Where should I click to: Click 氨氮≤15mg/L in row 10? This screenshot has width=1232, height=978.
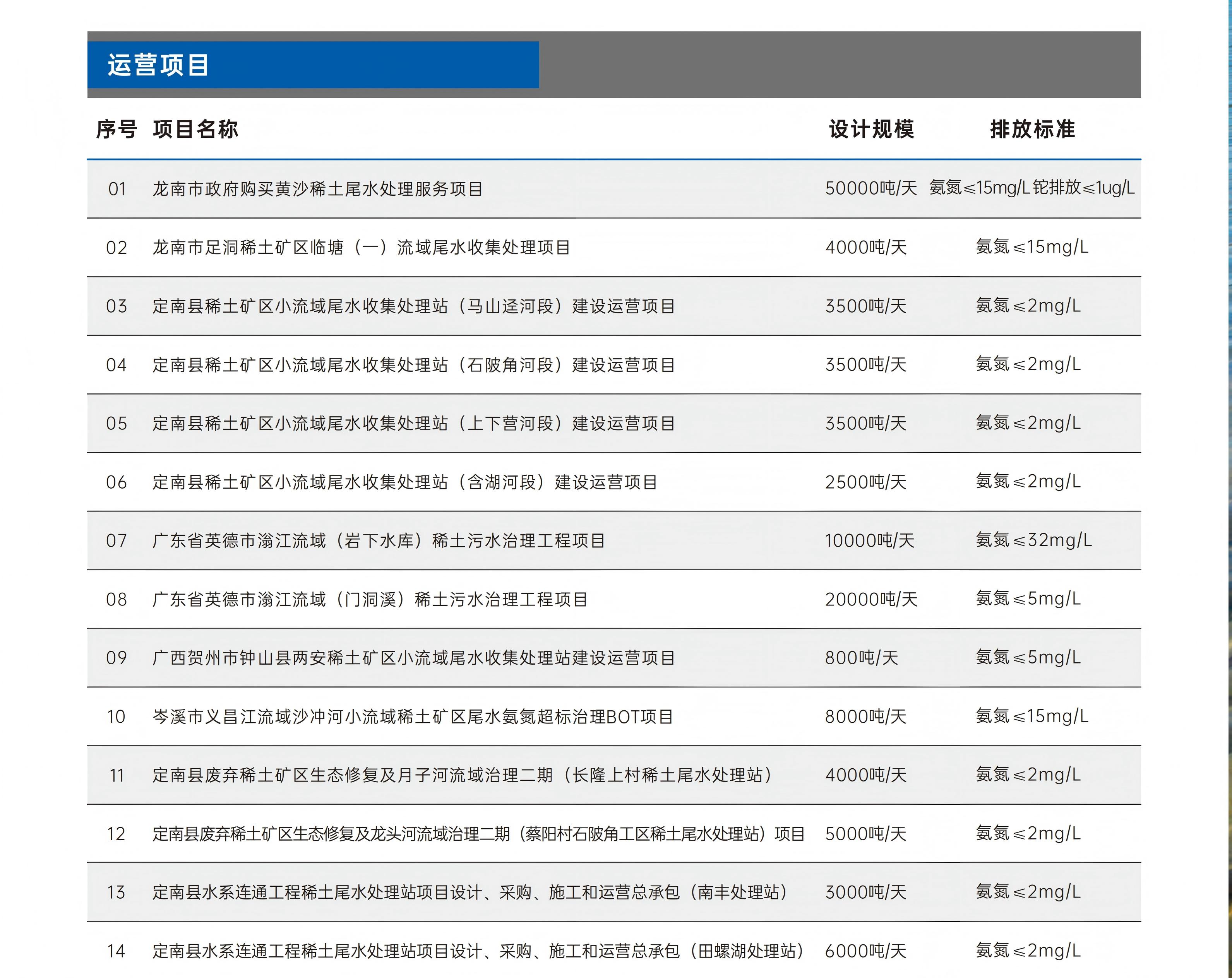coord(1032,716)
